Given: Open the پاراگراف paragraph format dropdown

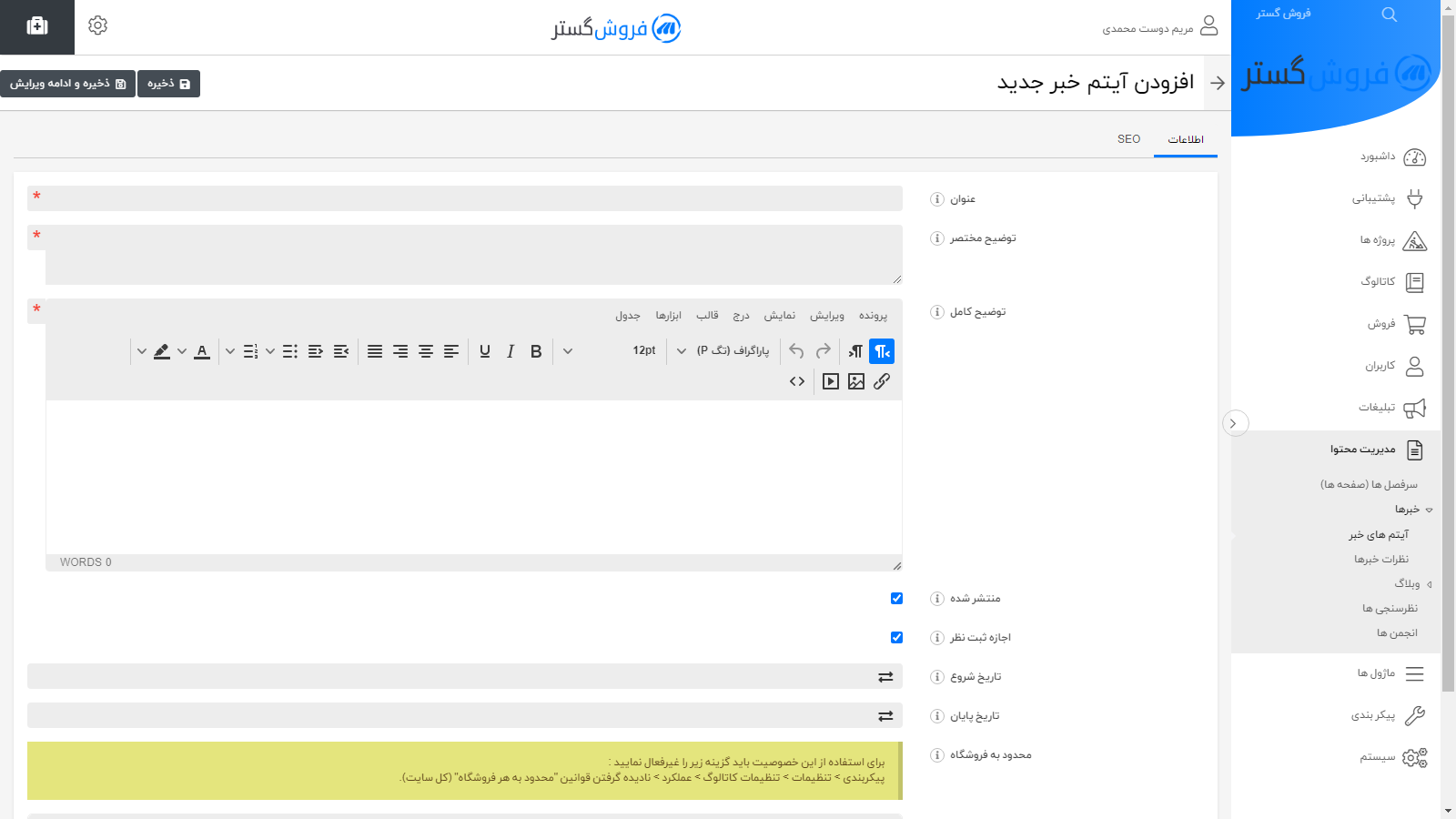Looking at the screenshot, I should point(728,350).
